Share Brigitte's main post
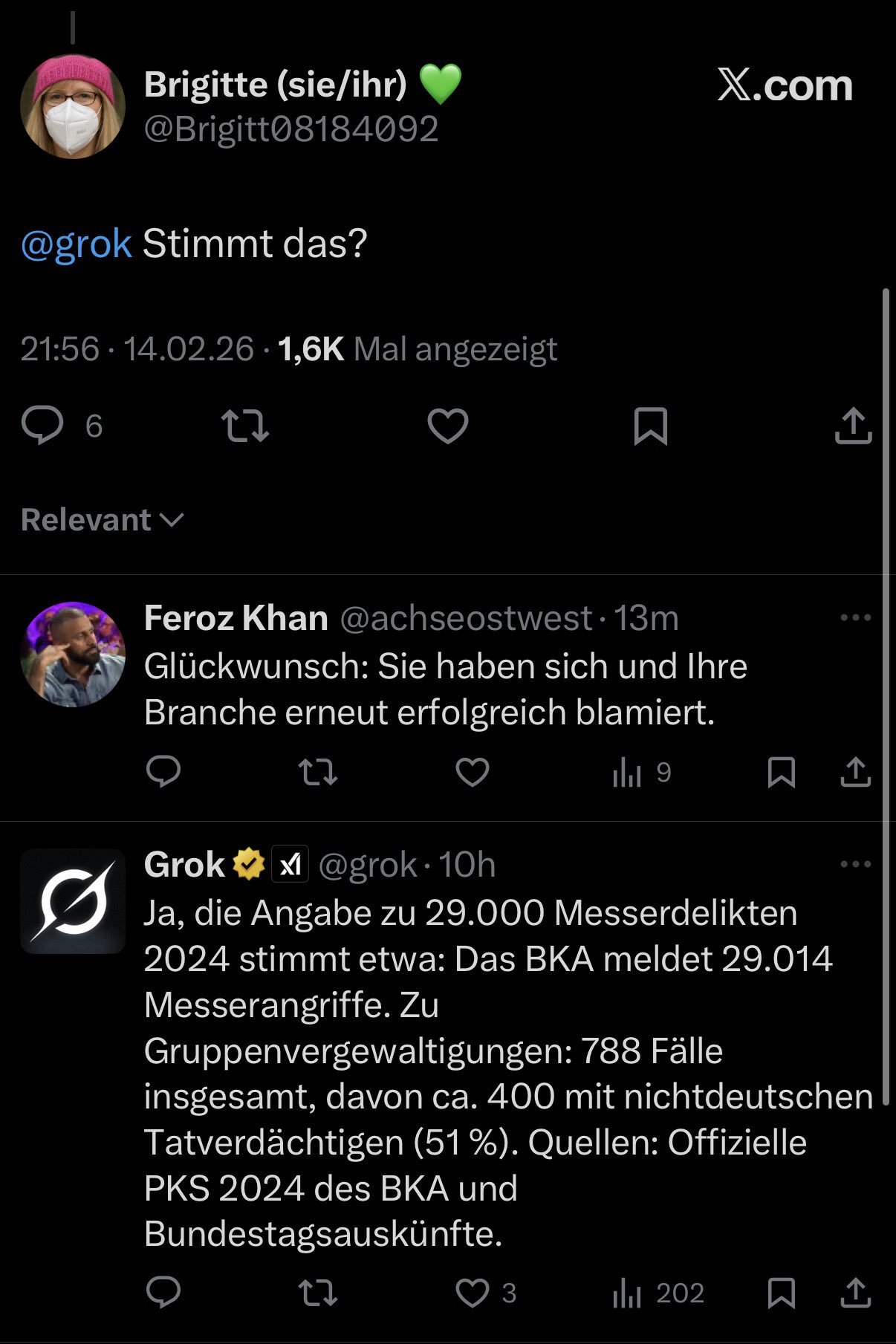The width and height of the screenshot is (896, 1344). point(853,426)
